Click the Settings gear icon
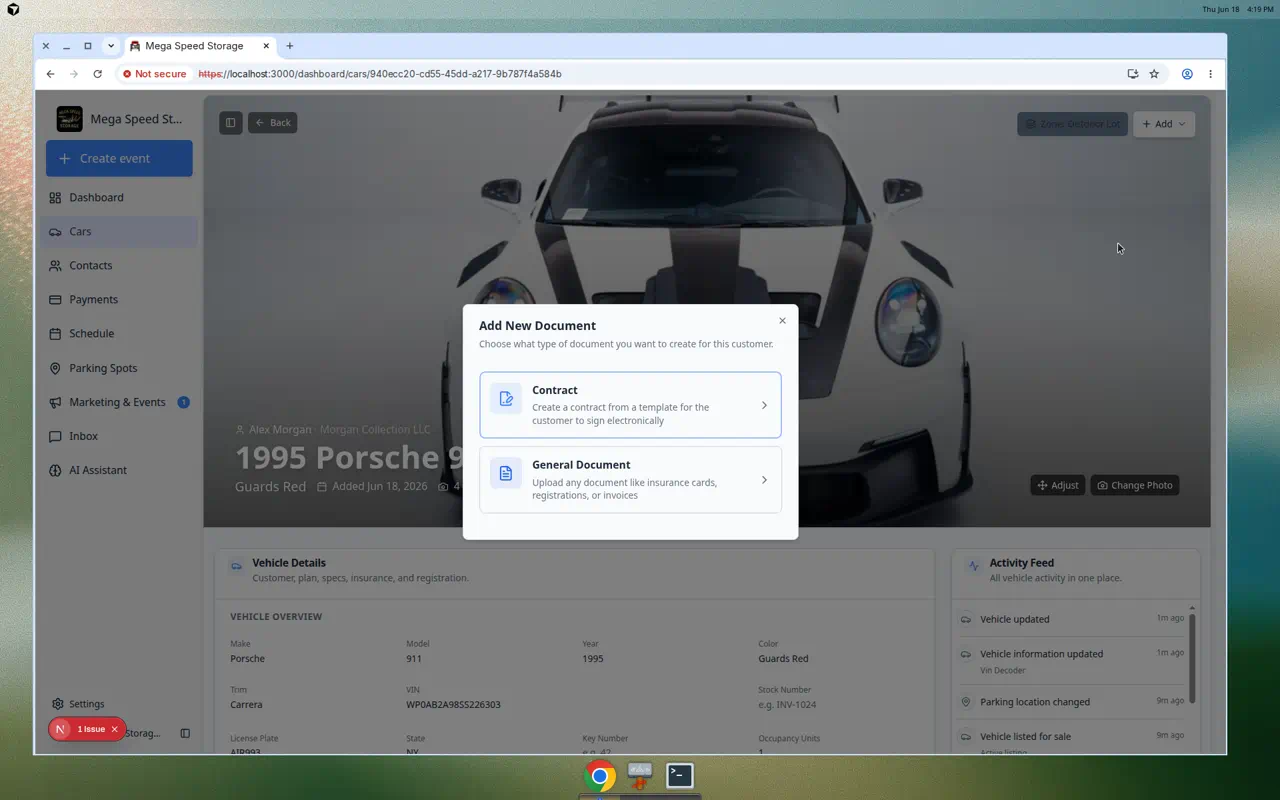This screenshot has width=1280, height=800. pos(57,704)
